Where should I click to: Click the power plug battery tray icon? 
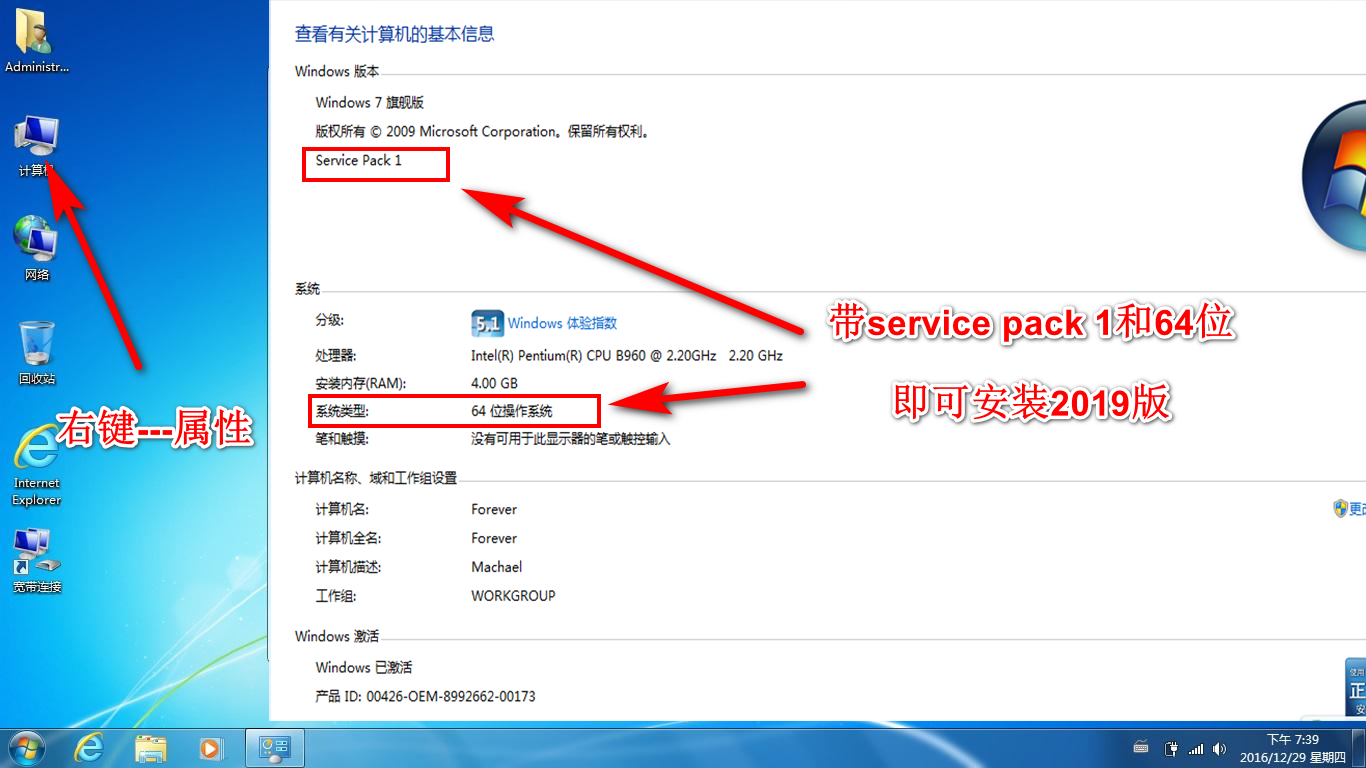(1171, 748)
